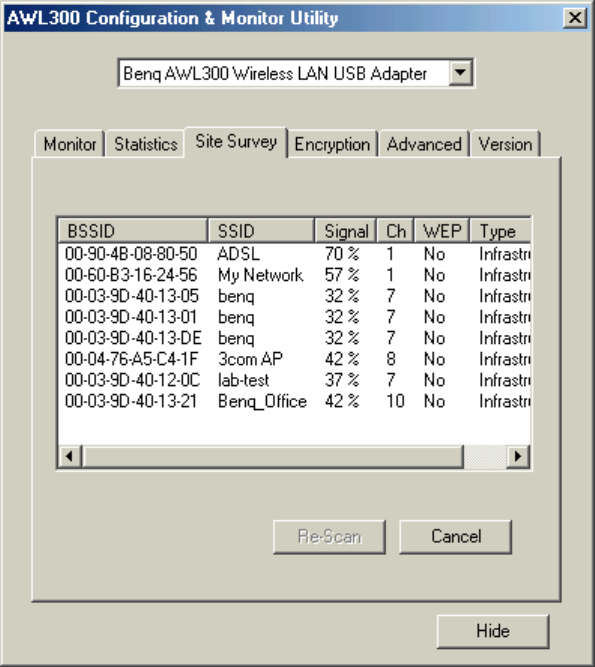Click the Benq AWL300 adapter combo box
This screenshot has height=667, width=595.
(x=296, y=73)
